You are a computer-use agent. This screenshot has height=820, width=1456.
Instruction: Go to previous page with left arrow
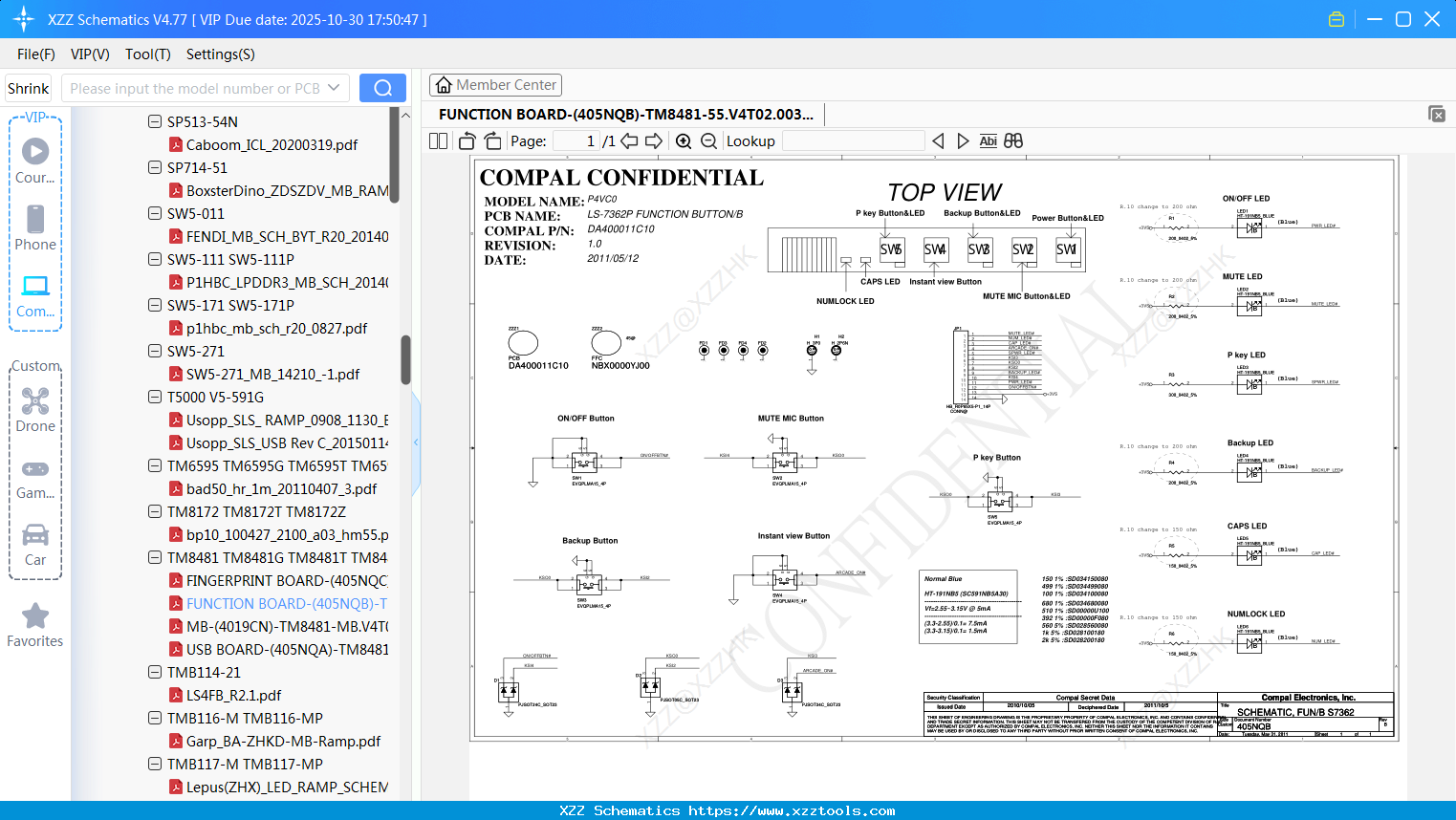(629, 141)
